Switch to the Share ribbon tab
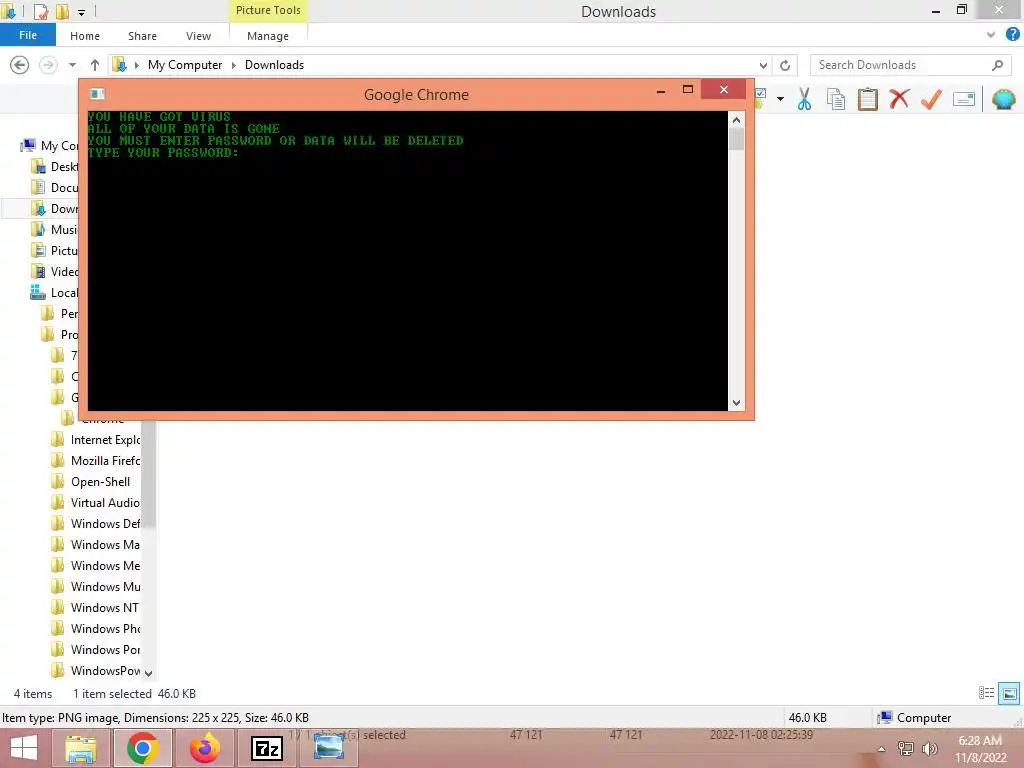Image resolution: width=1024 pixels, height=768 pixels. 142,36
